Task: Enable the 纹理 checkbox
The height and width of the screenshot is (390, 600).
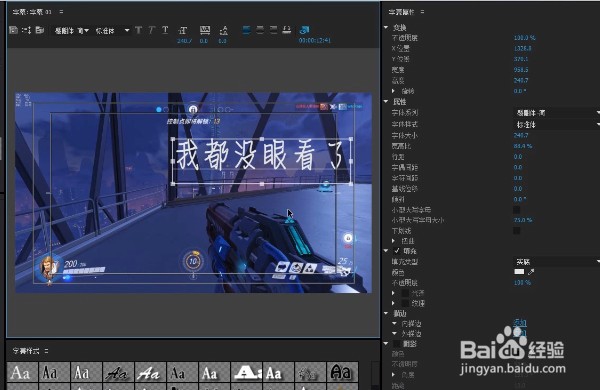Action: (x=405, y=303)
